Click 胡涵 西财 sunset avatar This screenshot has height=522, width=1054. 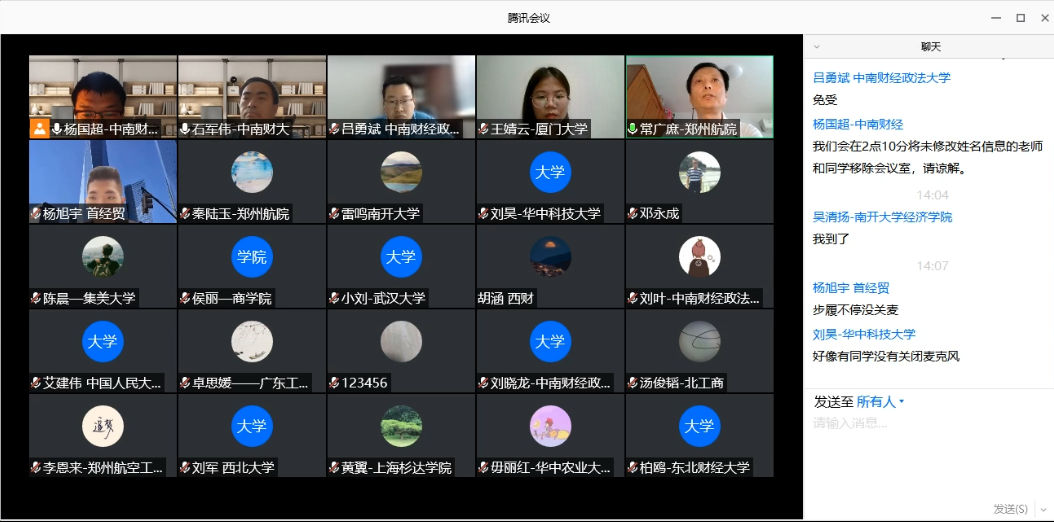pyautogui.click(x=551, y=257)
